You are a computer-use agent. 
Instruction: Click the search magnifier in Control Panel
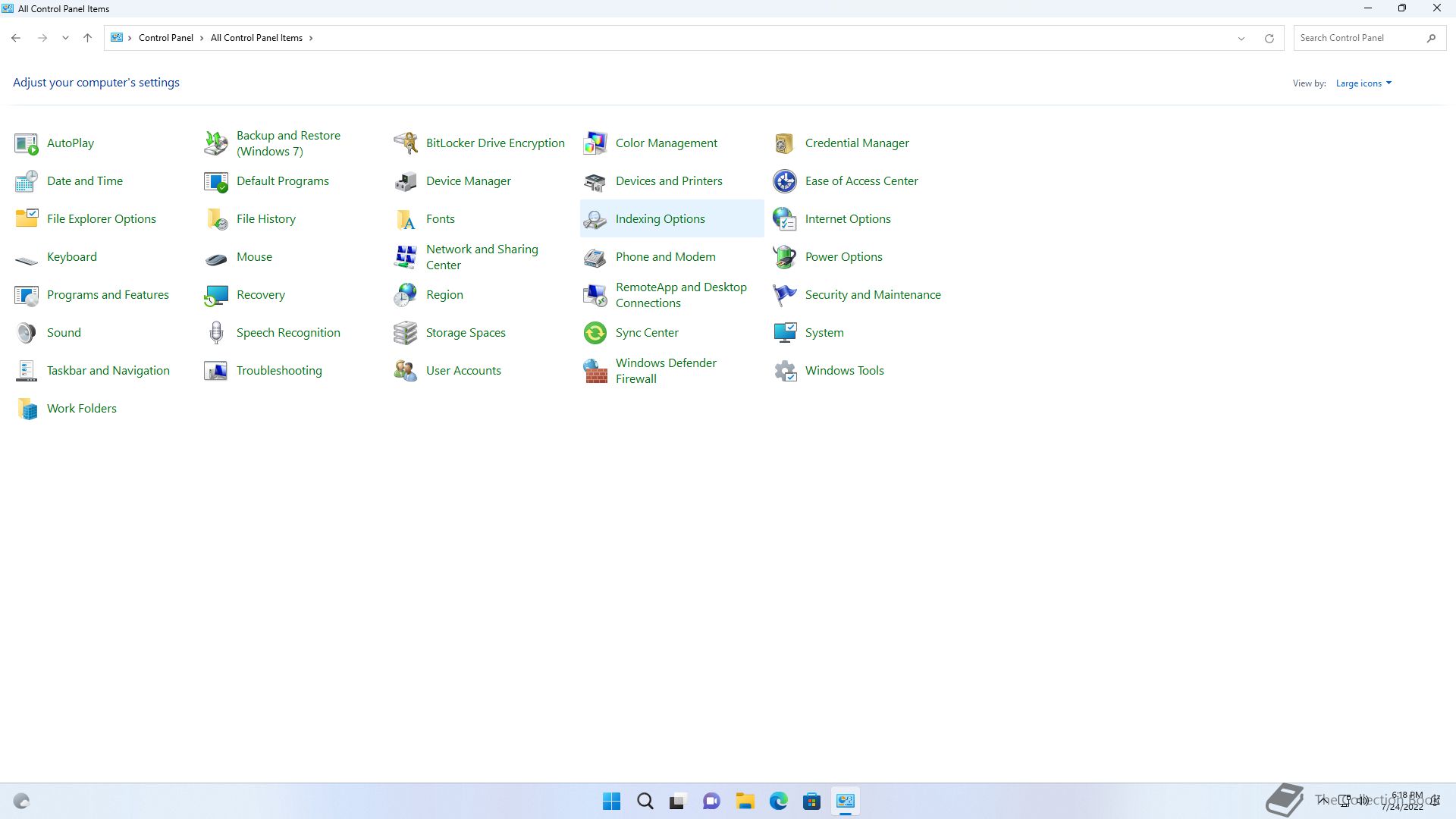1431,38
